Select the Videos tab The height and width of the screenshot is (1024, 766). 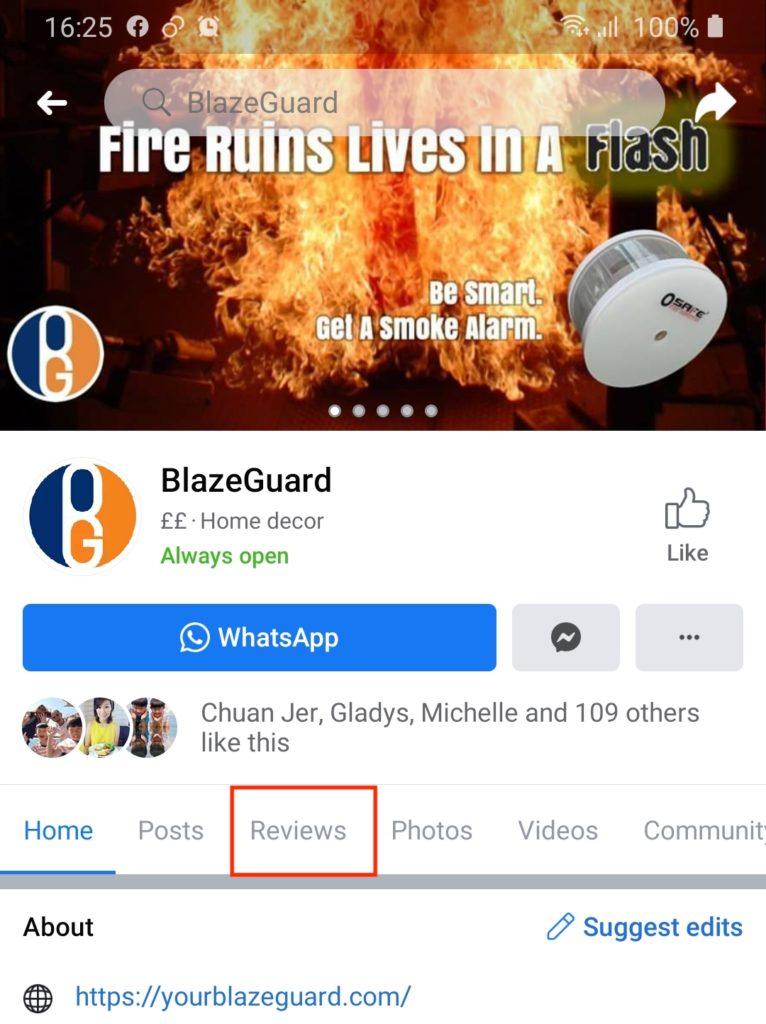(x=558, y=831)
